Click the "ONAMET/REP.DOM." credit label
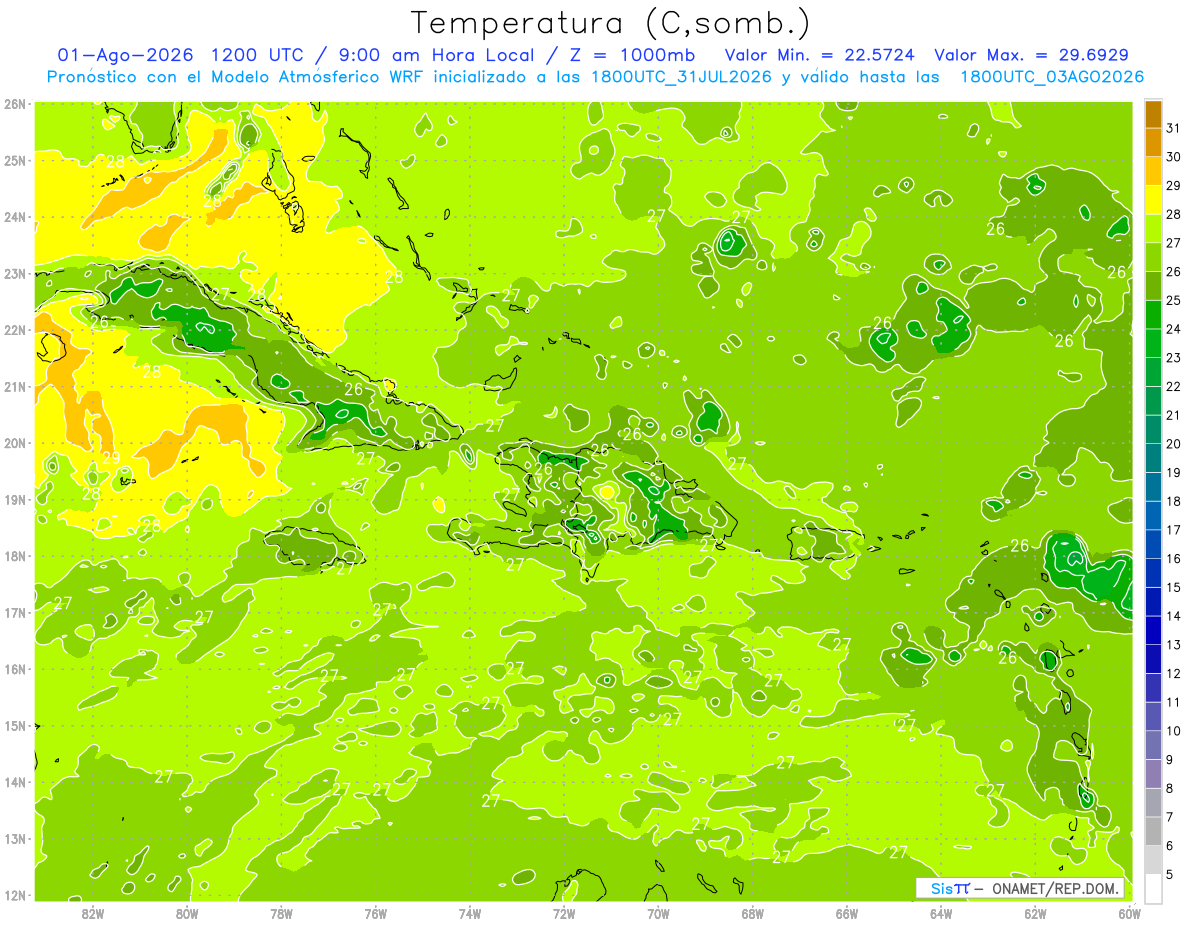This screenshot has width=1200, height=927. pyautogui.click(x=1056, y=888)
